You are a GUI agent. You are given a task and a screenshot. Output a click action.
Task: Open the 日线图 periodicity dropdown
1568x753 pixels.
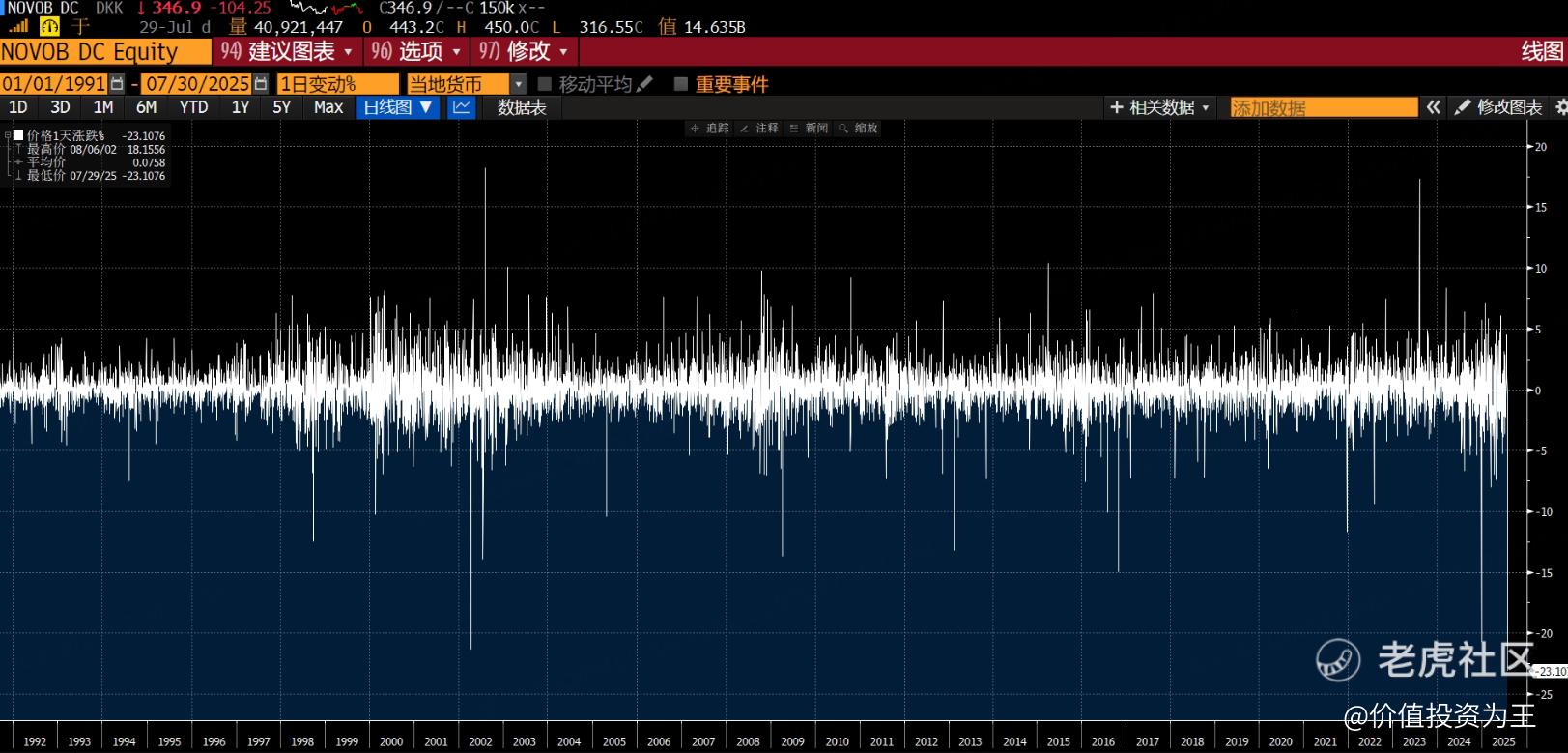[x=398, y=107]
